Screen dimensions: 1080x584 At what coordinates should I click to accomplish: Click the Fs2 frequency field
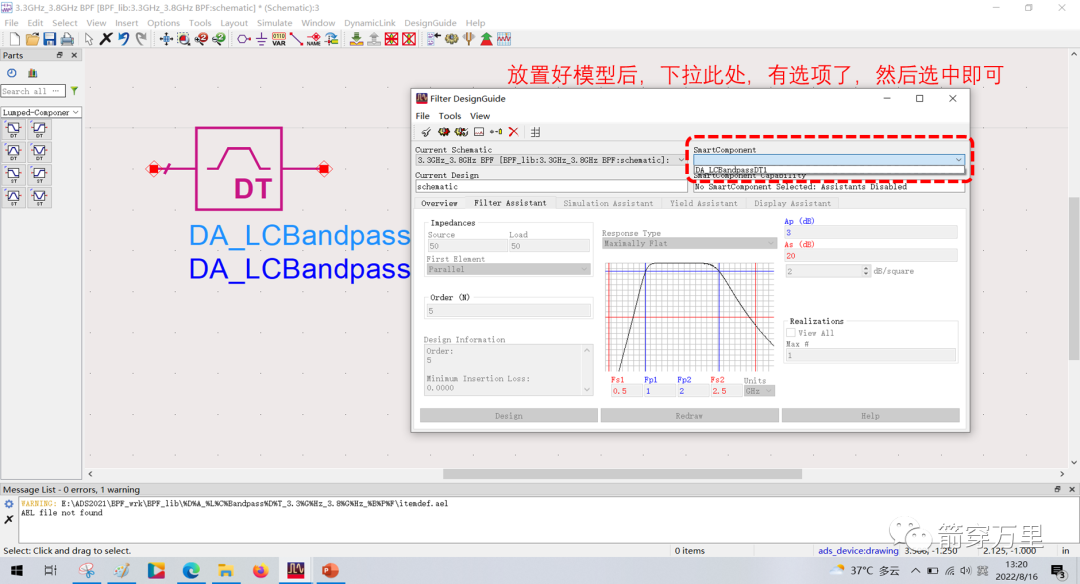coord(725,390)
